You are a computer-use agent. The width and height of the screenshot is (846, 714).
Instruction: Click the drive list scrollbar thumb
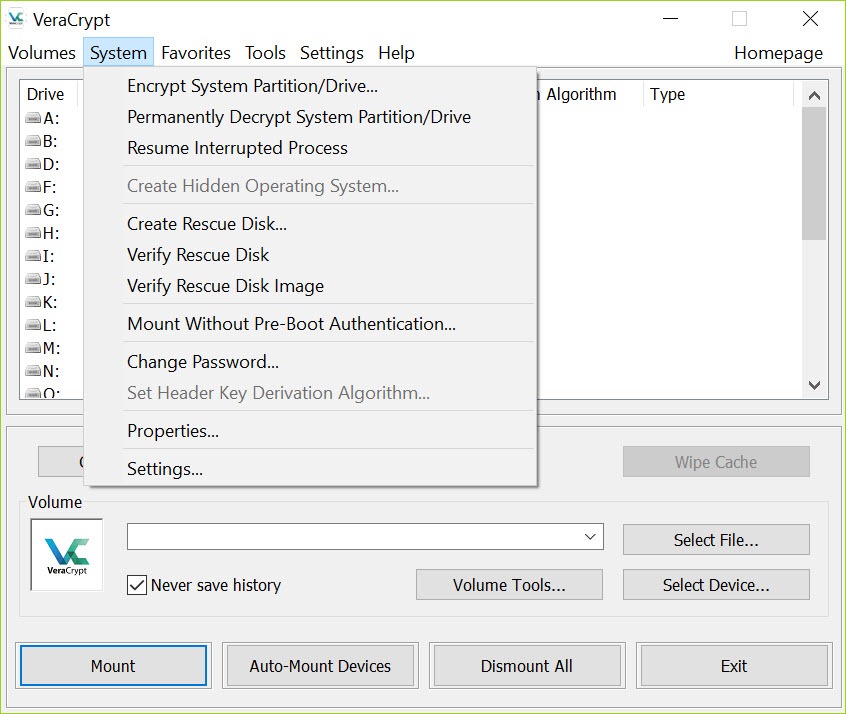point(814,173)
